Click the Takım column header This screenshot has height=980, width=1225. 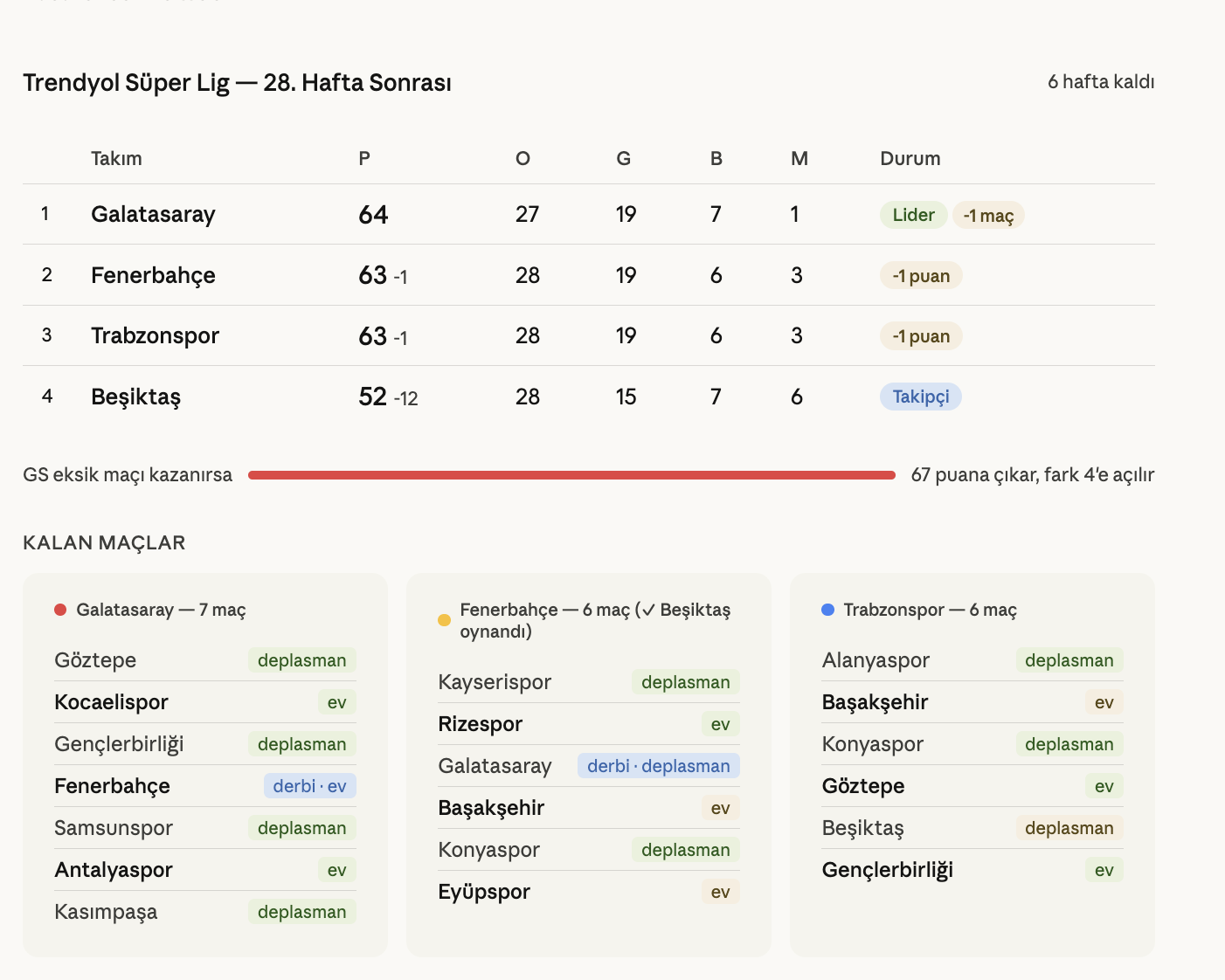point(116,159)
